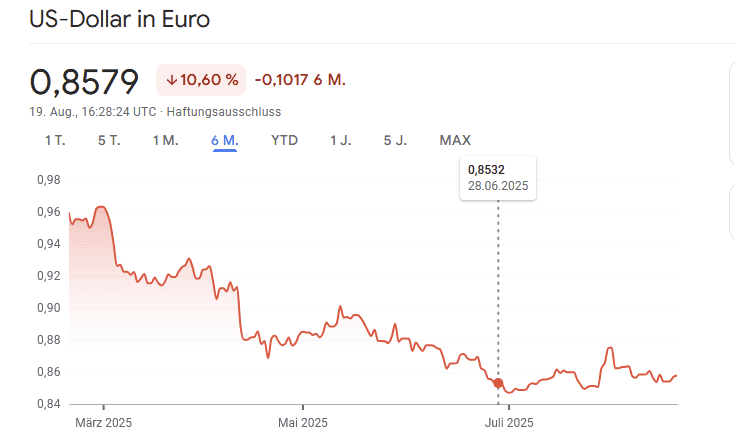This screenshot has width=735, height=436.
Task: Show the MAX time range
Action: (455, 140)
